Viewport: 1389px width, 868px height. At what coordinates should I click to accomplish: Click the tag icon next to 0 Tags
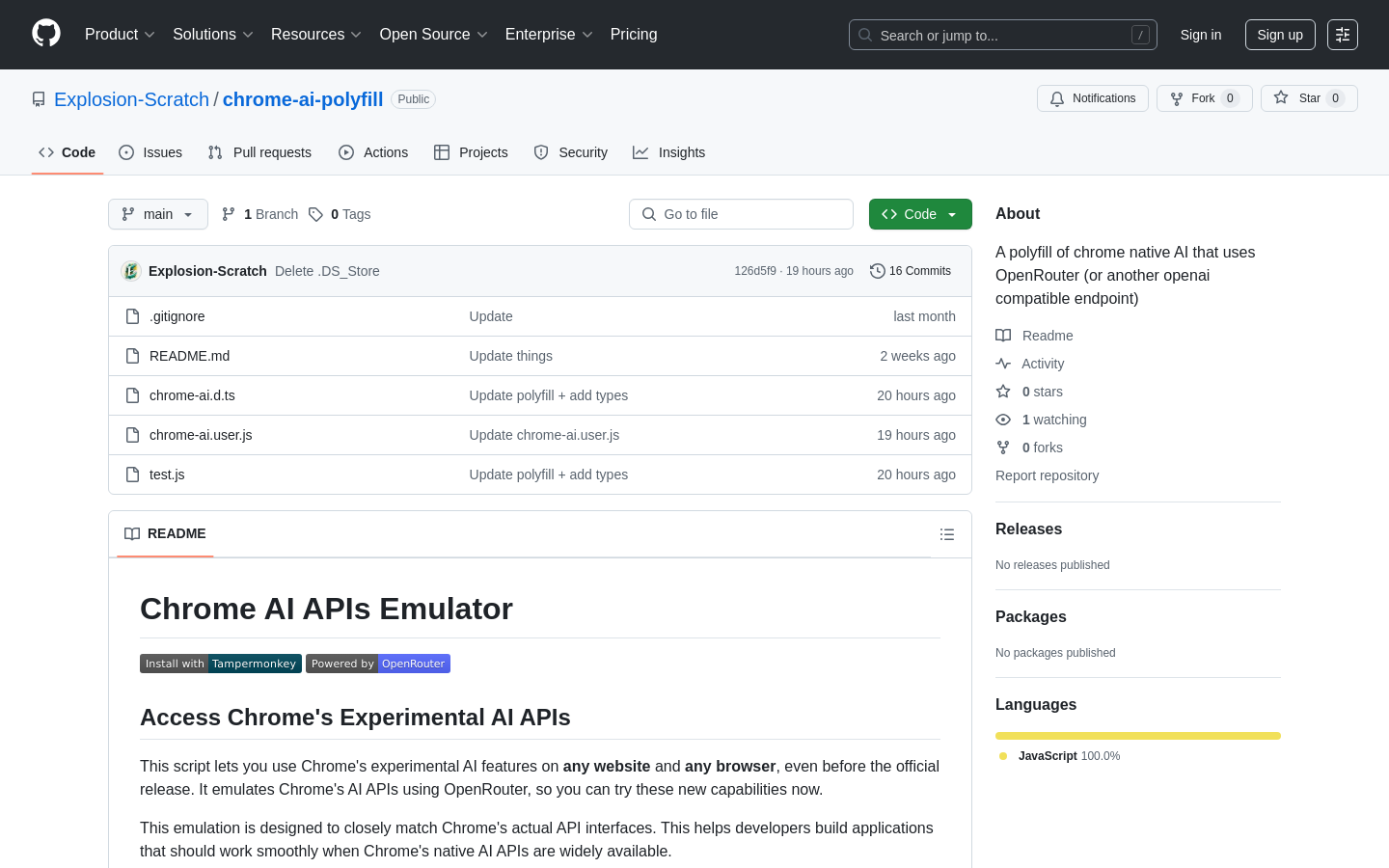coord(315,214)
